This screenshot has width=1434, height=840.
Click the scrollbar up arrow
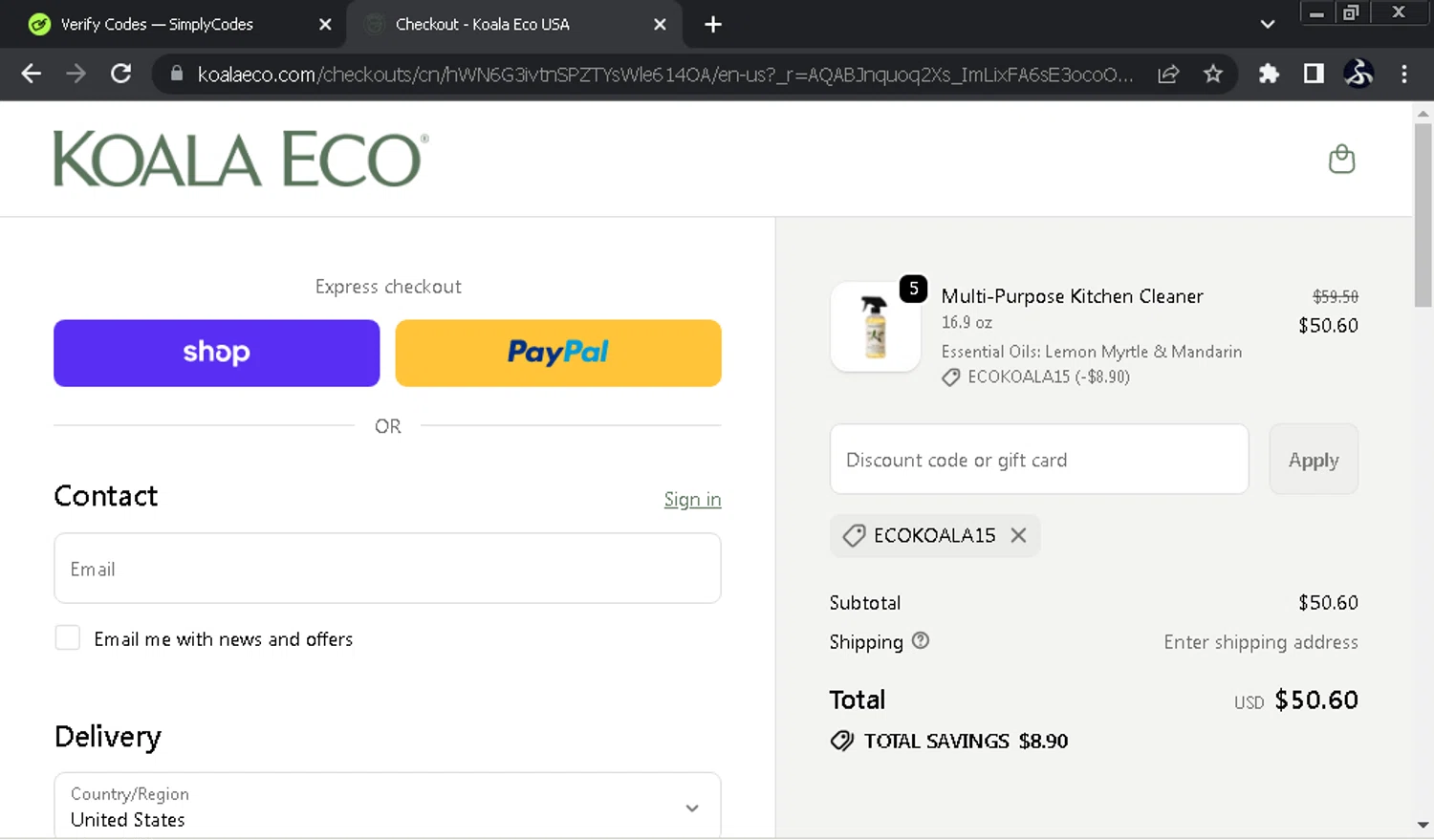[x=1423, y=114]
